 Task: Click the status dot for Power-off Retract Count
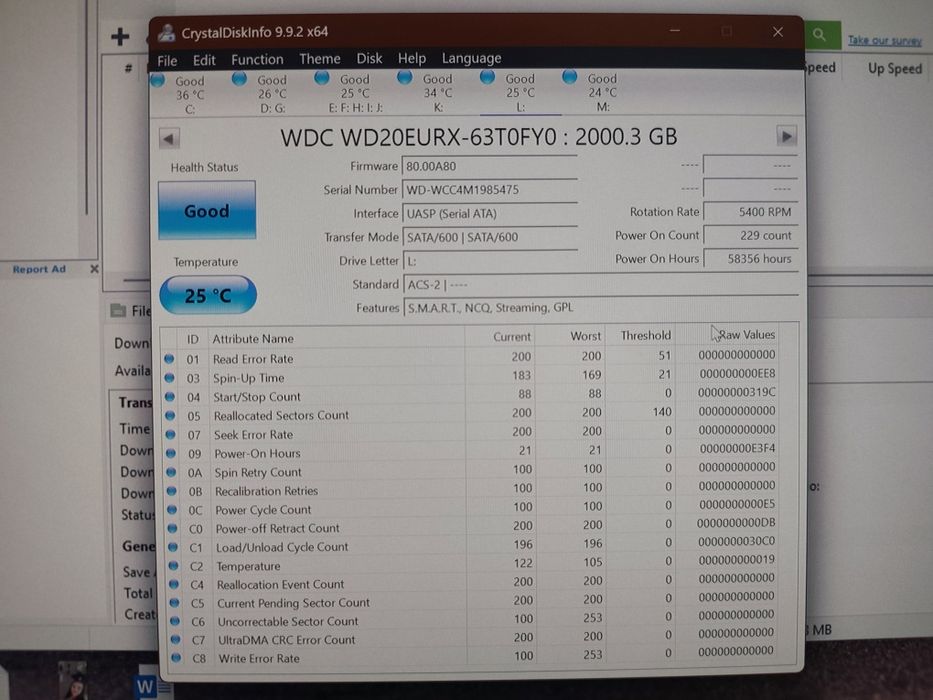coord(173,529)
